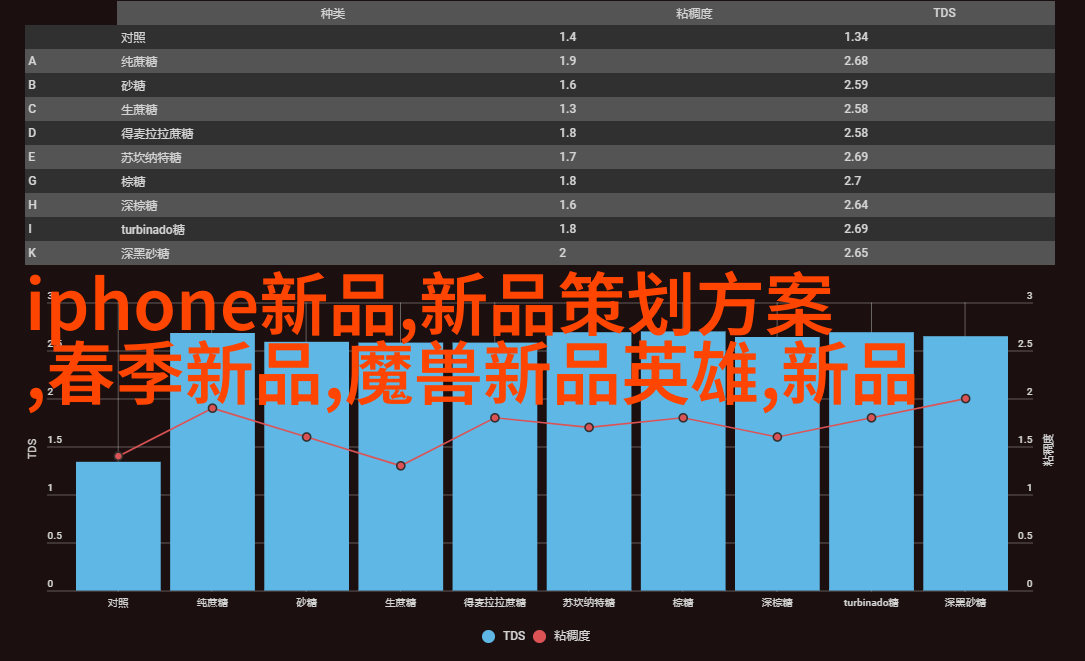Click the 苏坎纳特糖 label on the x-axis
Screen dimensions: 1085x661
click(x=589, y=603)
